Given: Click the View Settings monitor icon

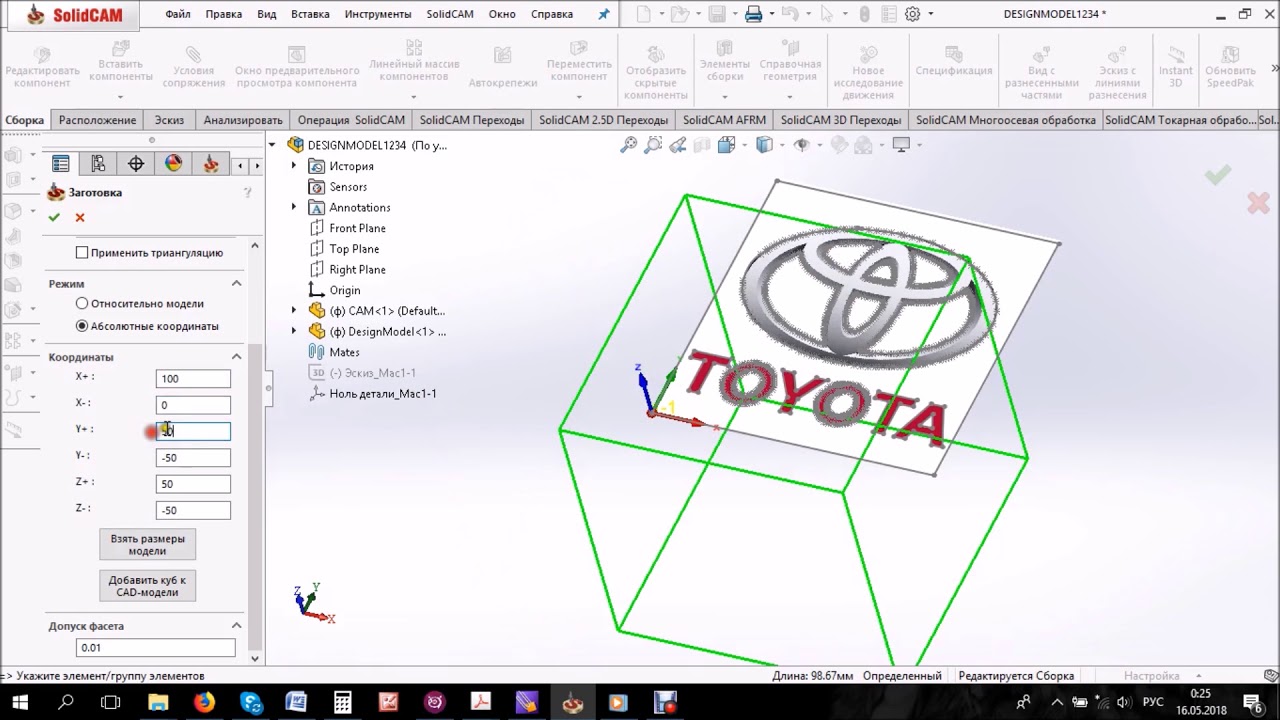Looking at the screenshot, I should (x=901, y=145).
